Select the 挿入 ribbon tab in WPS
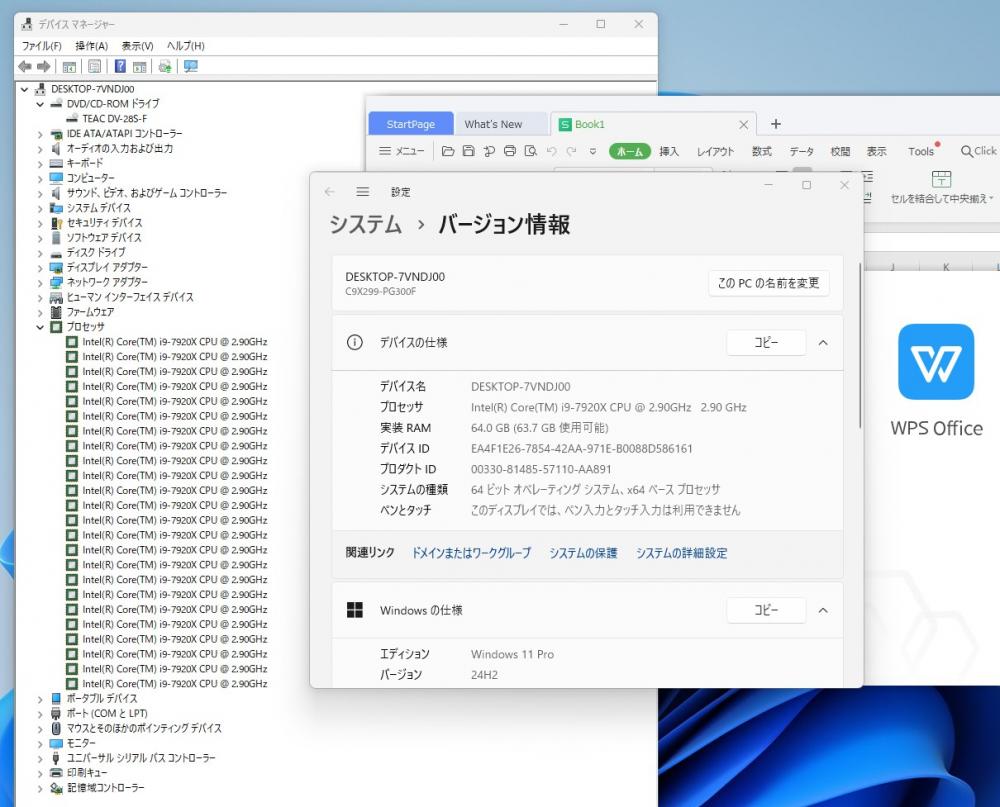The height and width of the screenshot is (807, 1000). (668, 151)
